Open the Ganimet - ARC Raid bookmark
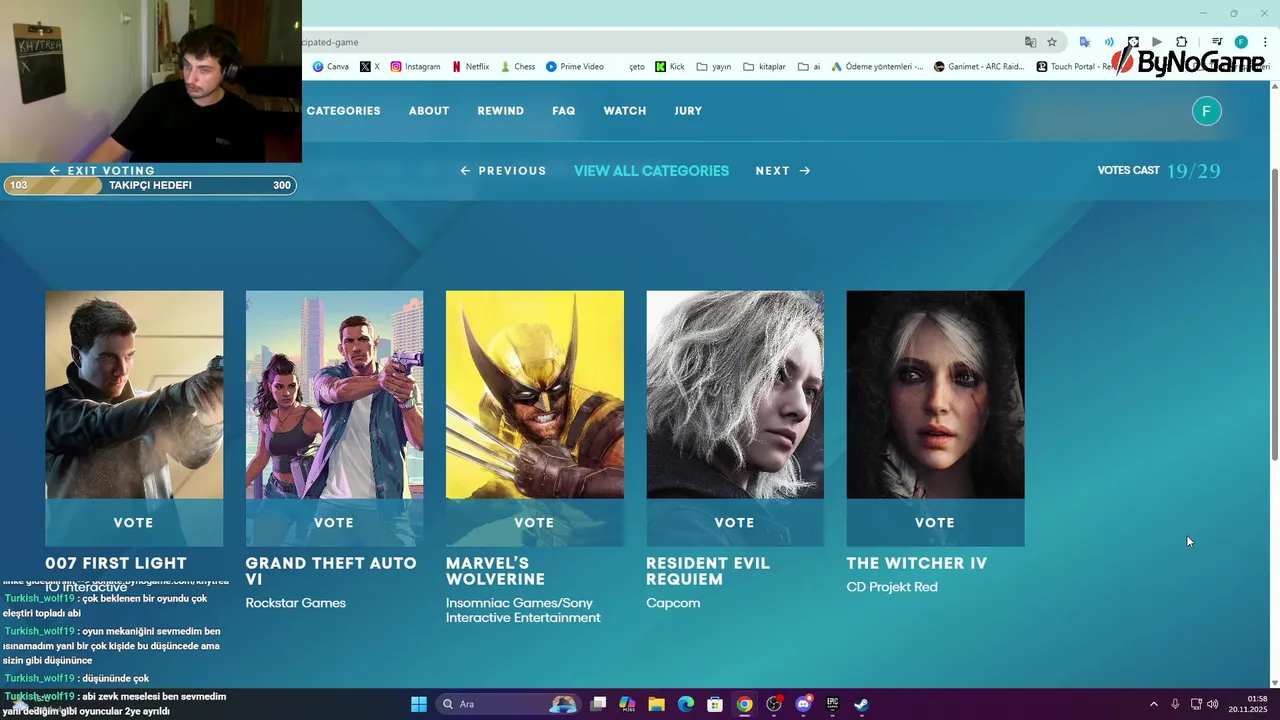This screenshot has width=1280, height=720. tap(980, 67)
